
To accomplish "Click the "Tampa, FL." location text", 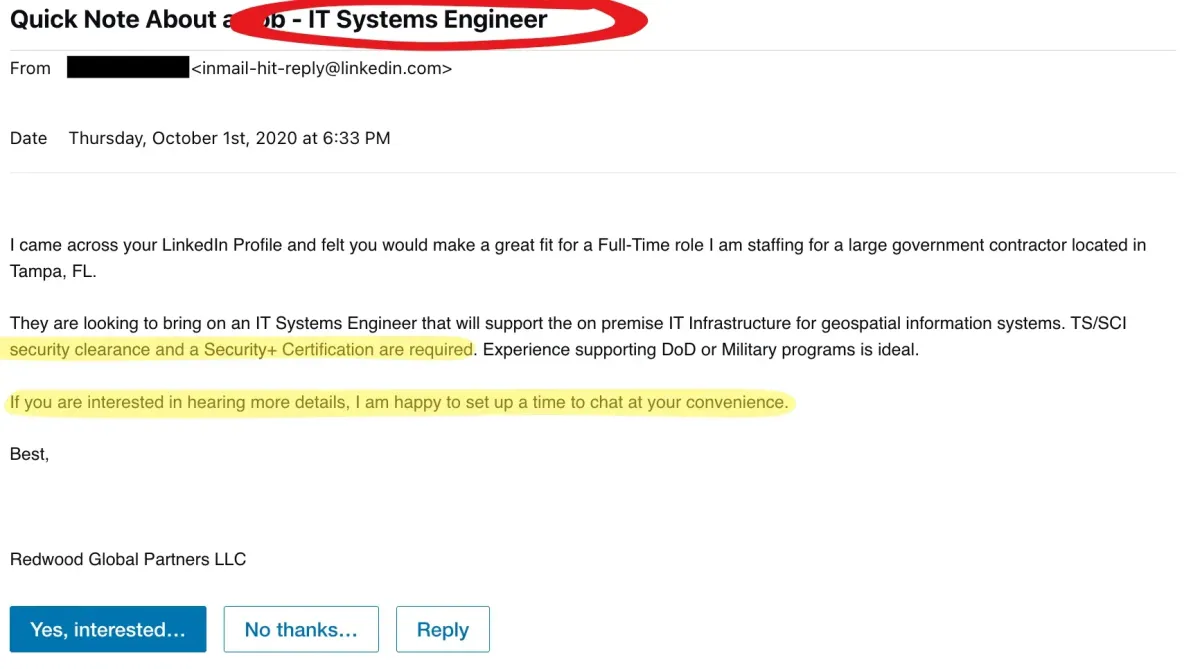I will [53, 271].
